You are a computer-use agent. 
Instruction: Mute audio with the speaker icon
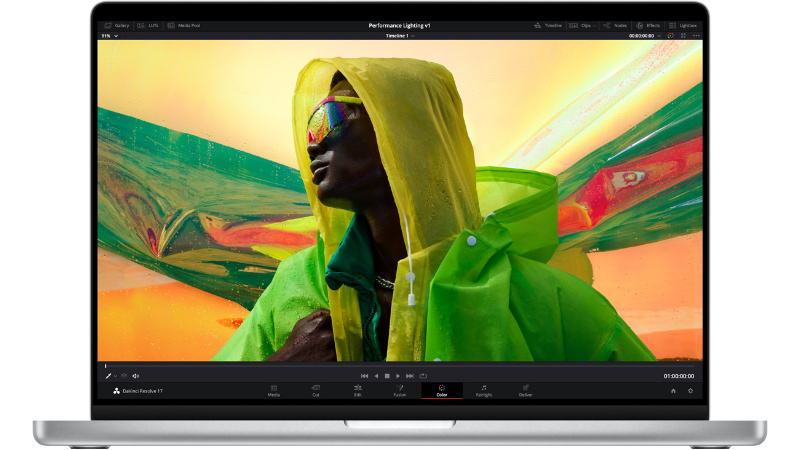coord(136,376)
